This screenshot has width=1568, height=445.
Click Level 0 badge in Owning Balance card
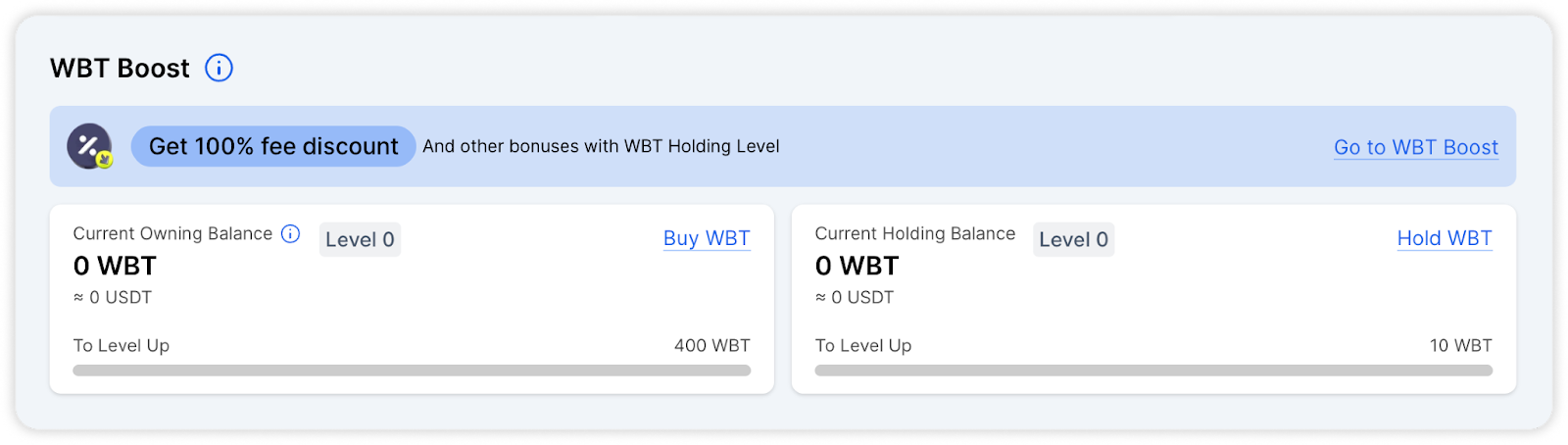[360, 239]
